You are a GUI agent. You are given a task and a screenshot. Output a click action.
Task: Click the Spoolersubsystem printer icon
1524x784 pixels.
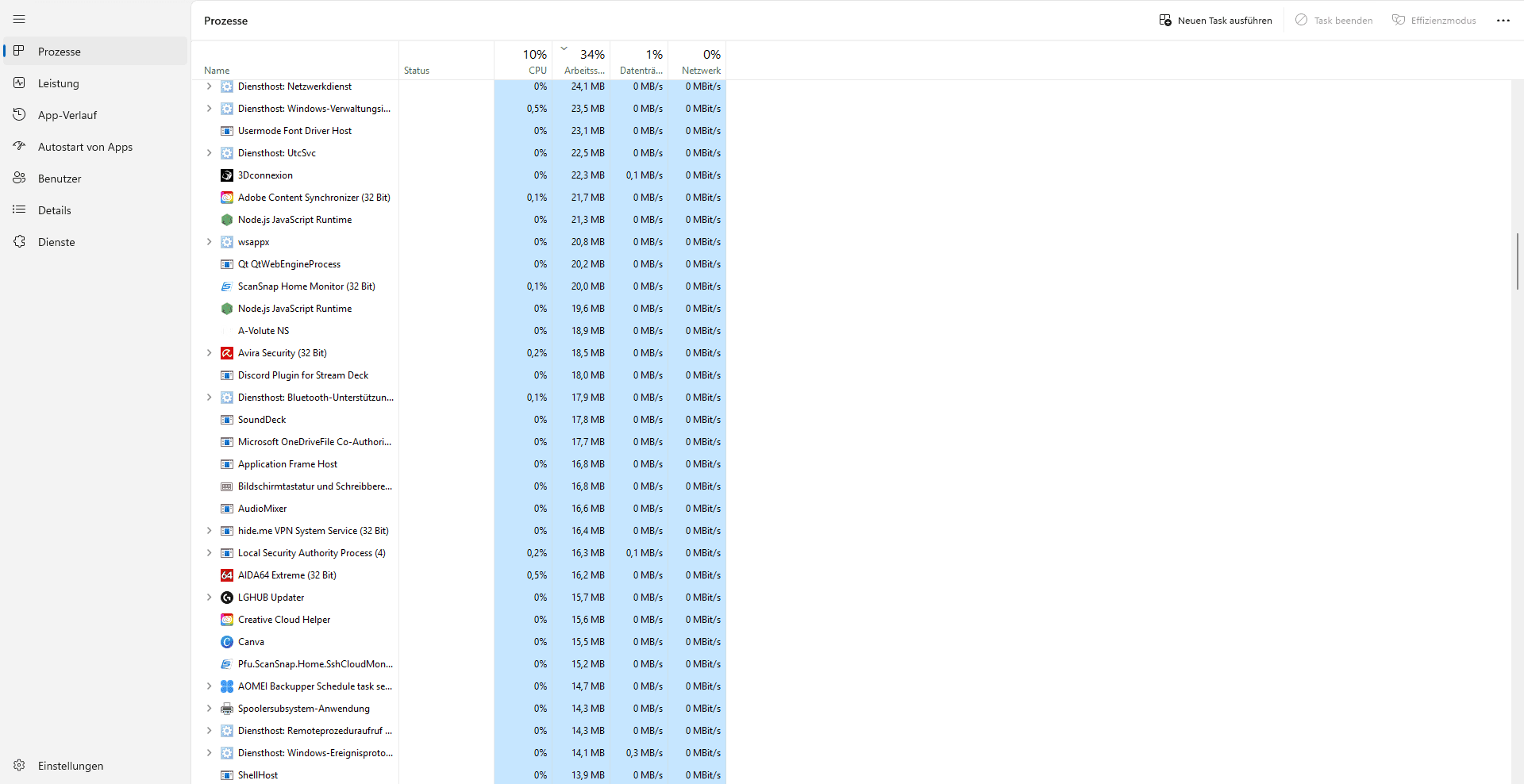point(227,709)
